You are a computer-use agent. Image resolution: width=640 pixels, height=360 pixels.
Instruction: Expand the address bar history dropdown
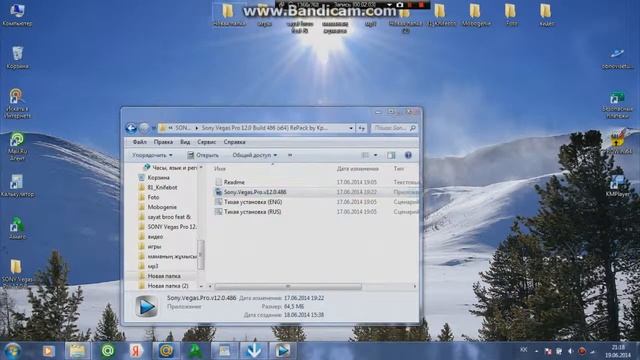coord(351,128)
